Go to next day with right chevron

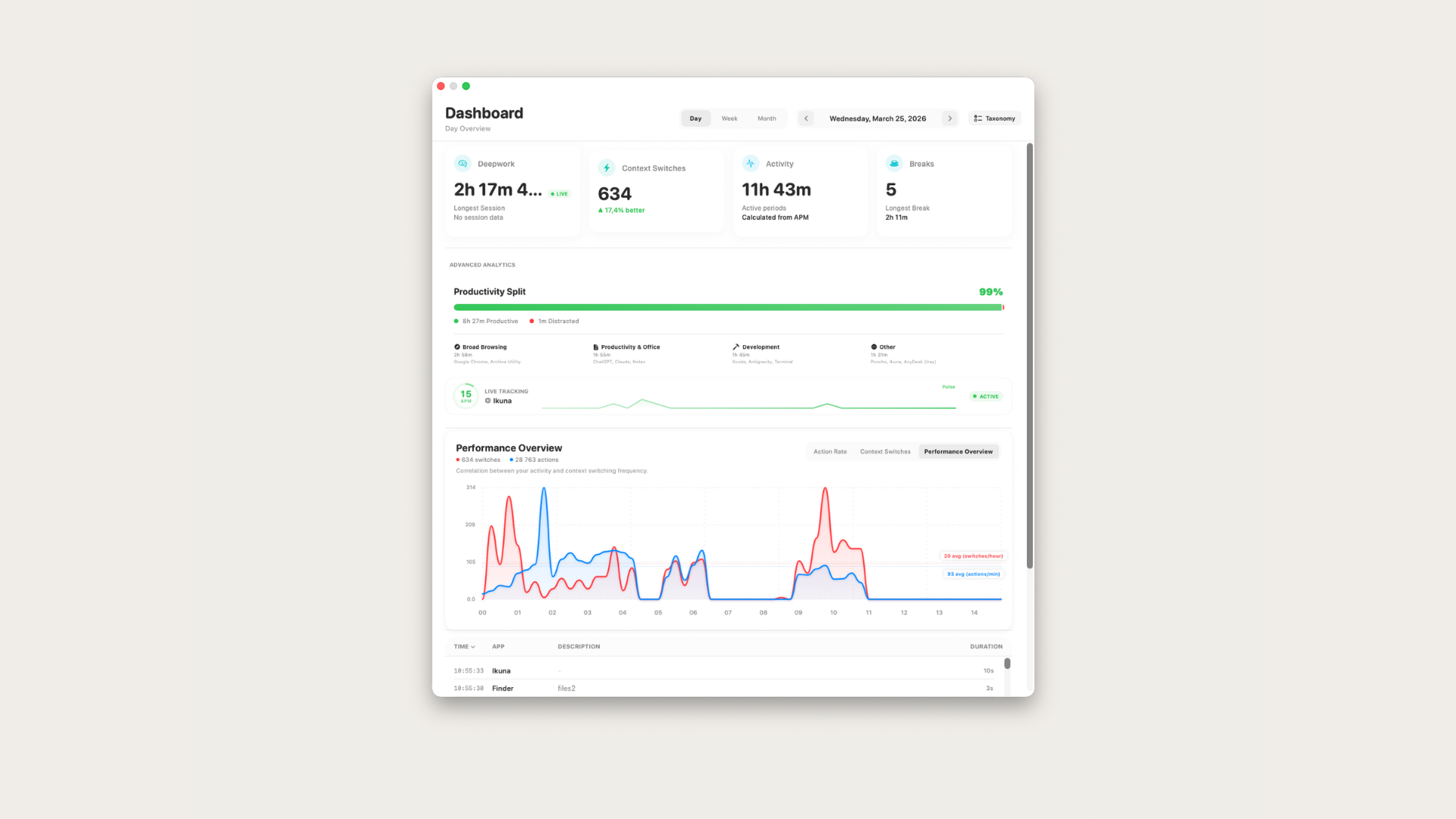pyautogui.click(x=949, y=118)
